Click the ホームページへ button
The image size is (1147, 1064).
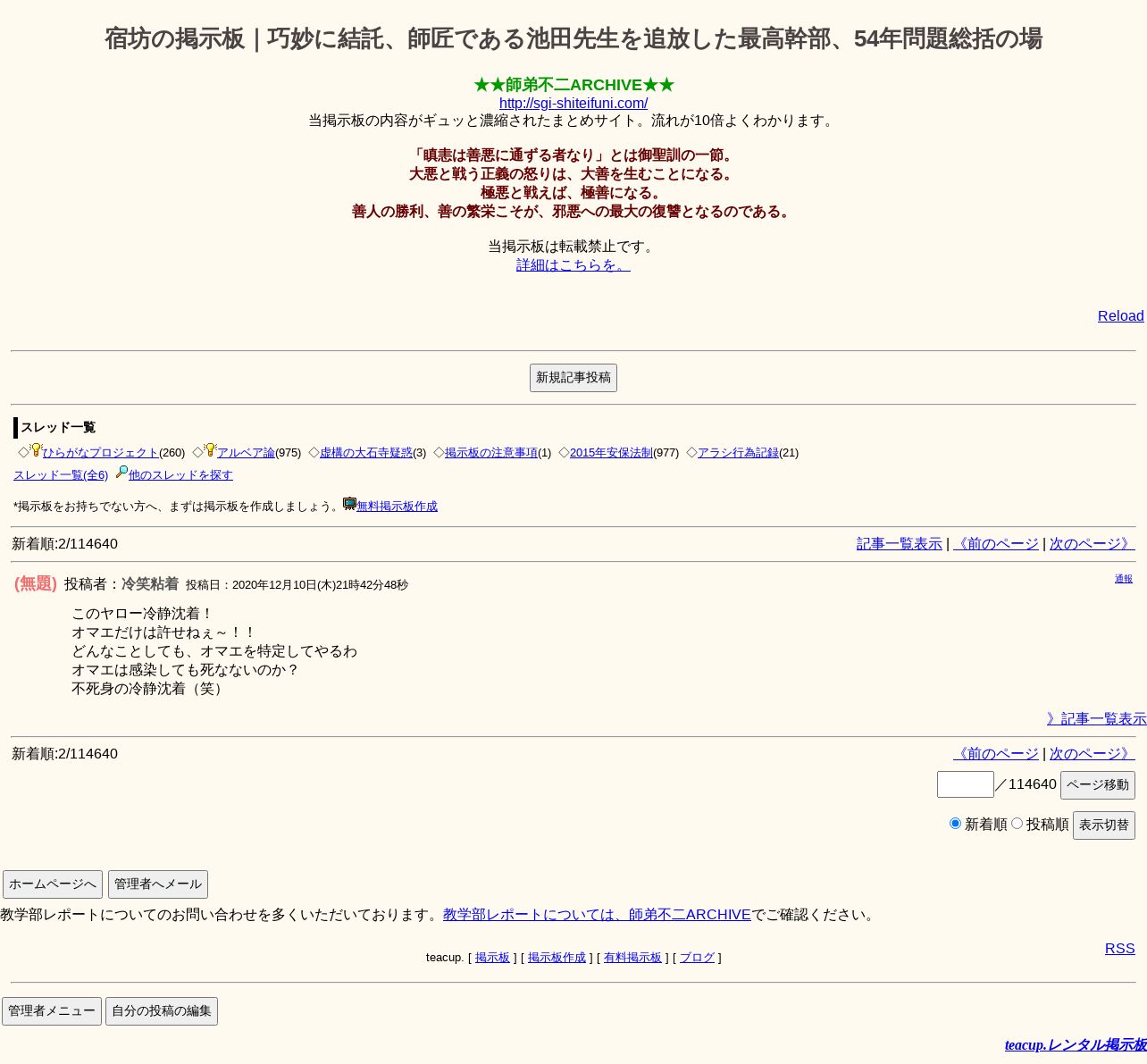tap(53, 884)
